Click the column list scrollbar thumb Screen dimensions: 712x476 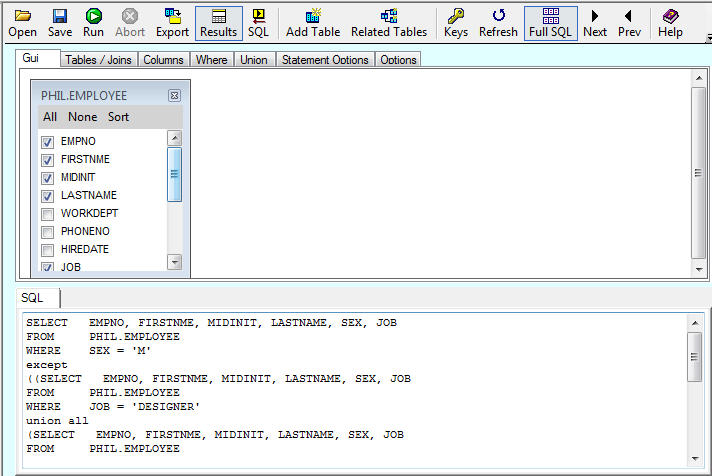tap(174, 174)
